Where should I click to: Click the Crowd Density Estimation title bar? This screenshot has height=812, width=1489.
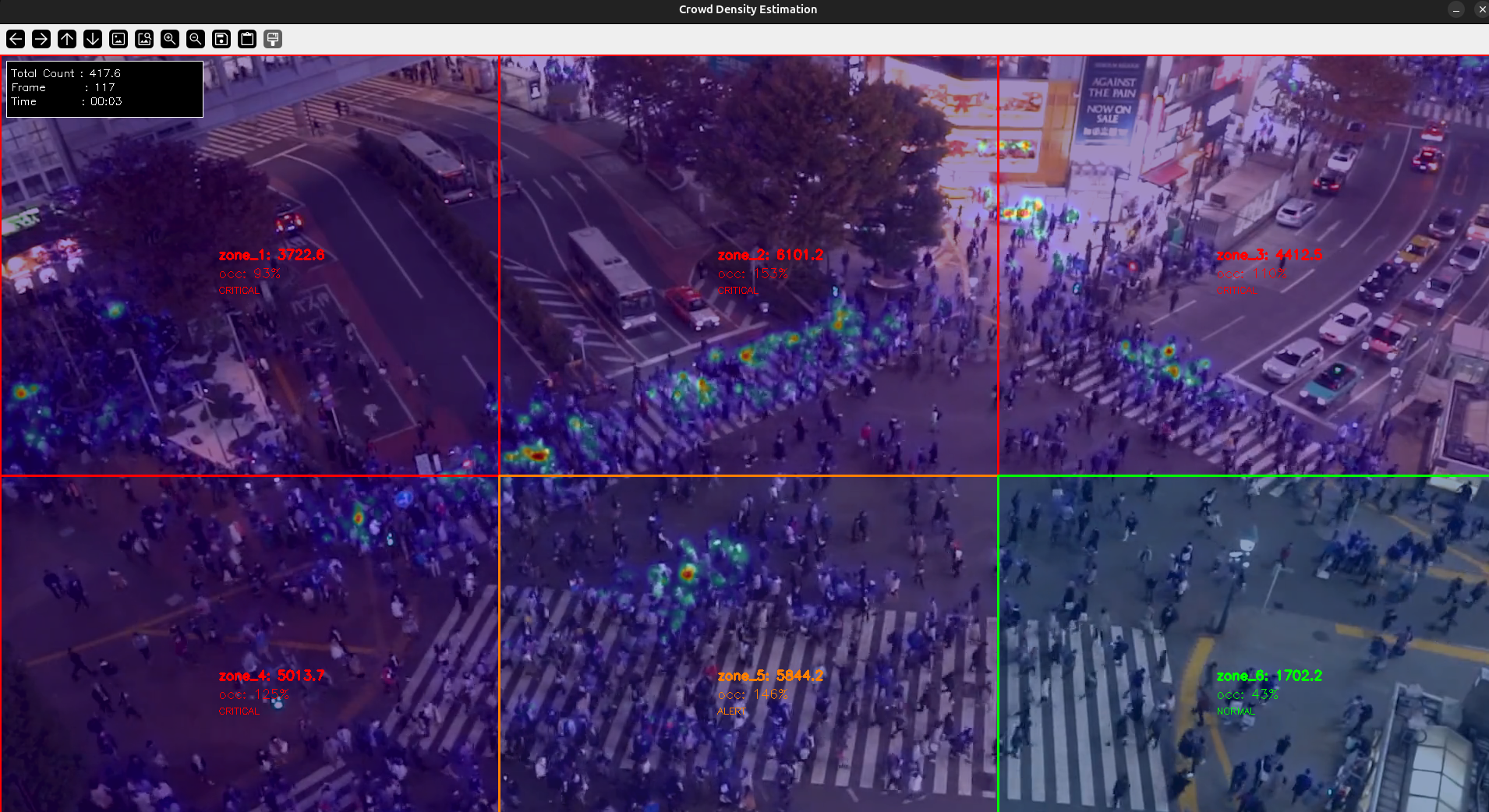point(746,9)
